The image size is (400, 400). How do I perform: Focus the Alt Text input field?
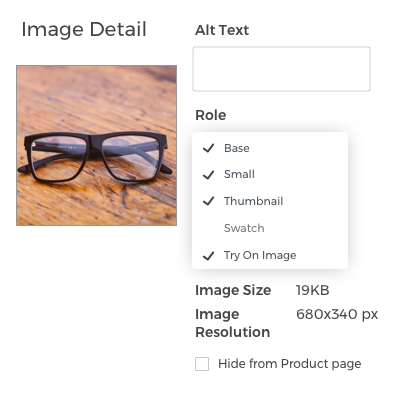[281, 69]
